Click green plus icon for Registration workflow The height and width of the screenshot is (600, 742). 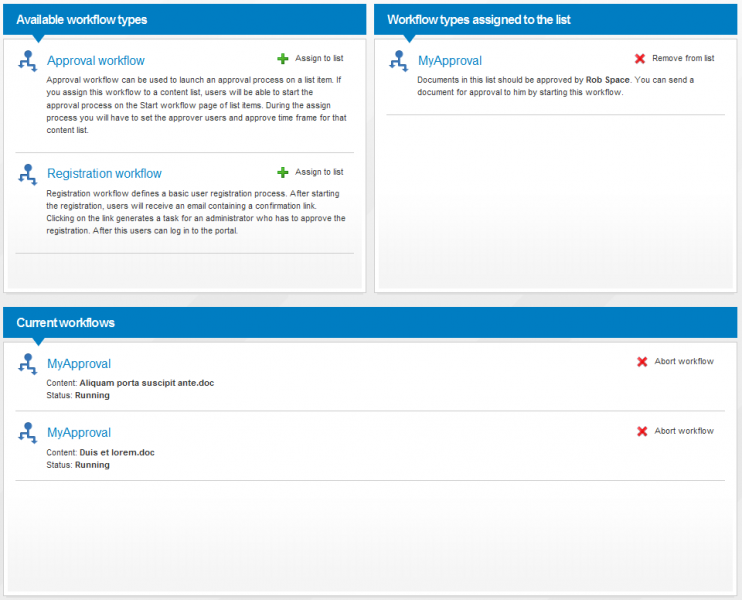[283, 172]
